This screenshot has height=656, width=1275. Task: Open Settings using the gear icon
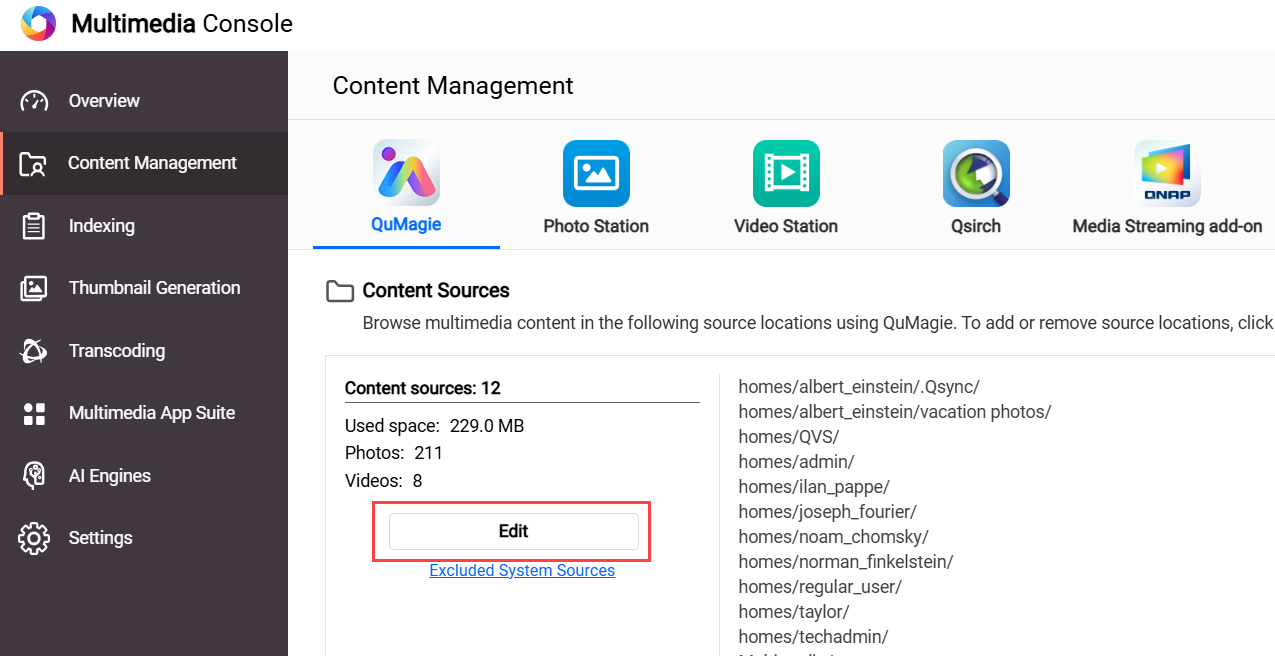(x=34, y=538)
